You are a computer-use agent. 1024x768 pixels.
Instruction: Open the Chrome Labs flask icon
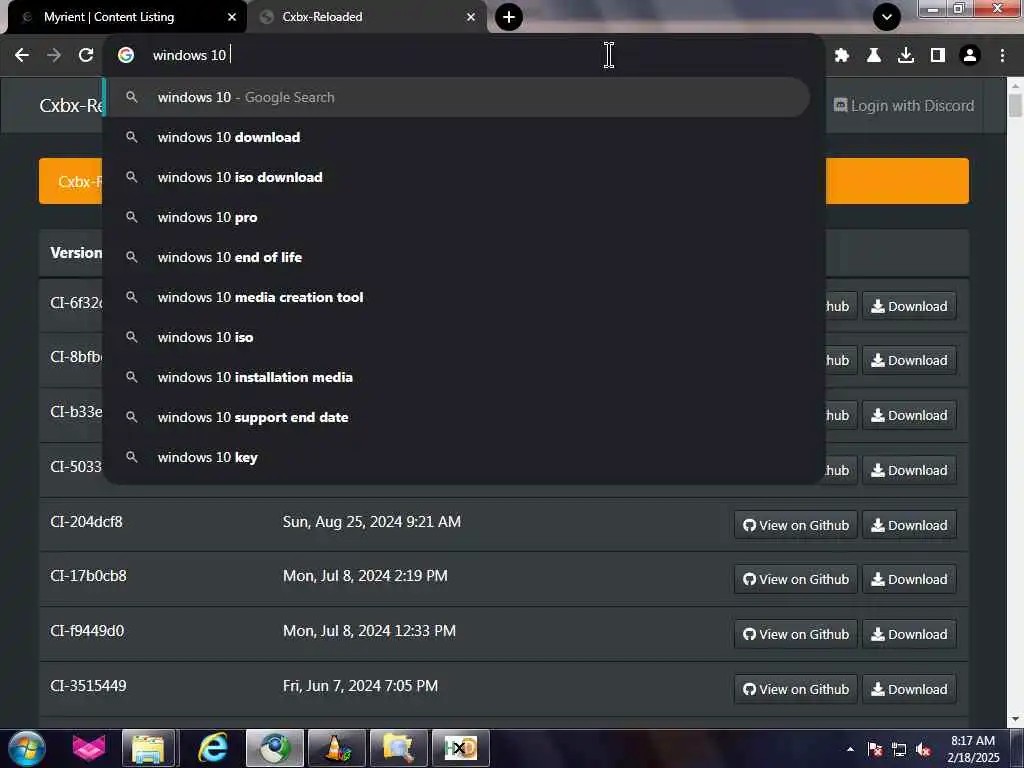(x=873, y=56)
